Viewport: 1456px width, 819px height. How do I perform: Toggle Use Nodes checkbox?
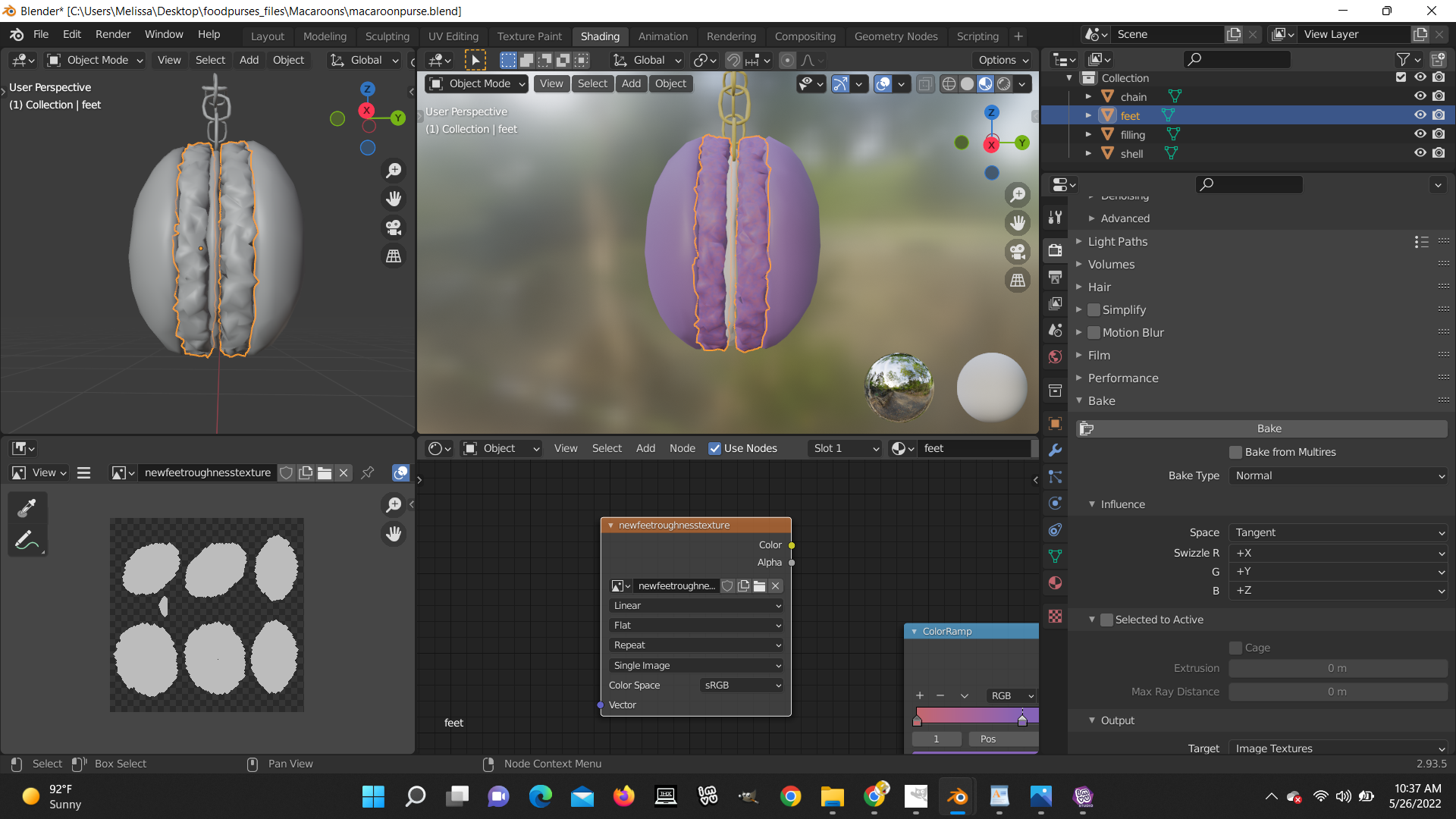(x=714, y=448)
